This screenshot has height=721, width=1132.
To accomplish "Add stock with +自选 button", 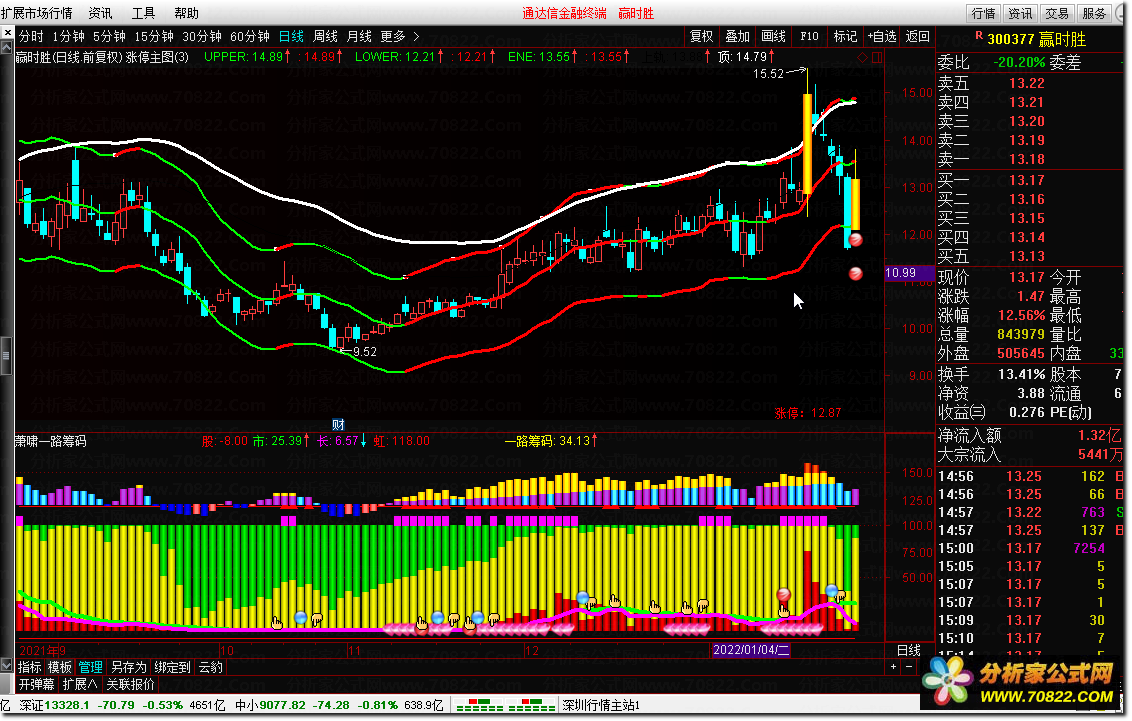I will pos(881,36).
